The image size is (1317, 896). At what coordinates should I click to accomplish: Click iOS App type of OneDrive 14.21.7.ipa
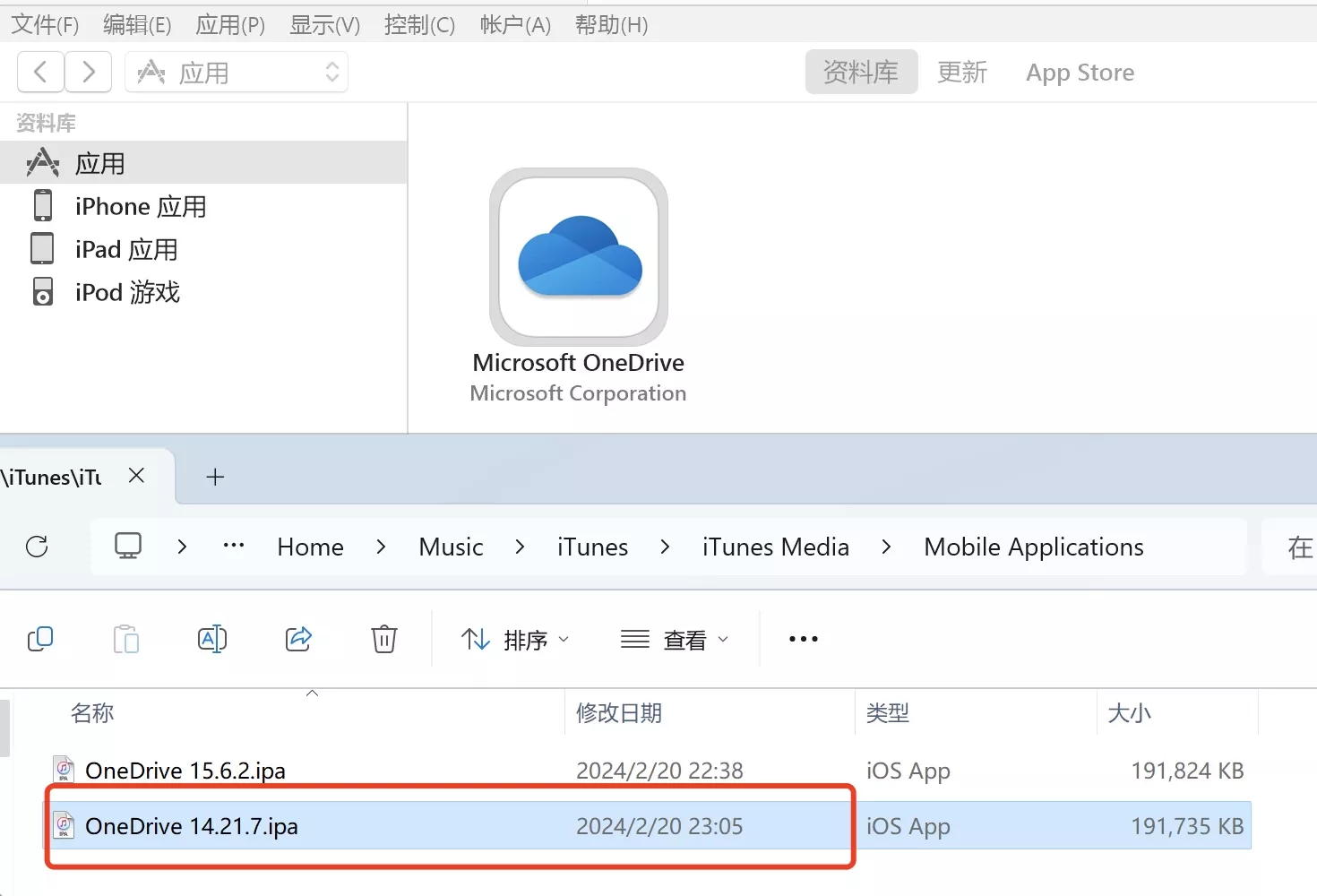[x=908, y=826]
